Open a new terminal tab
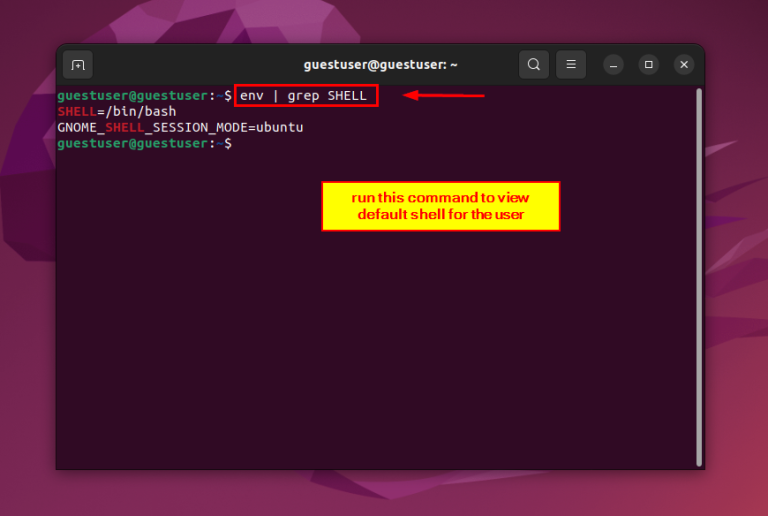The width and height of the screenshot is (768, 516). [78, 65]
